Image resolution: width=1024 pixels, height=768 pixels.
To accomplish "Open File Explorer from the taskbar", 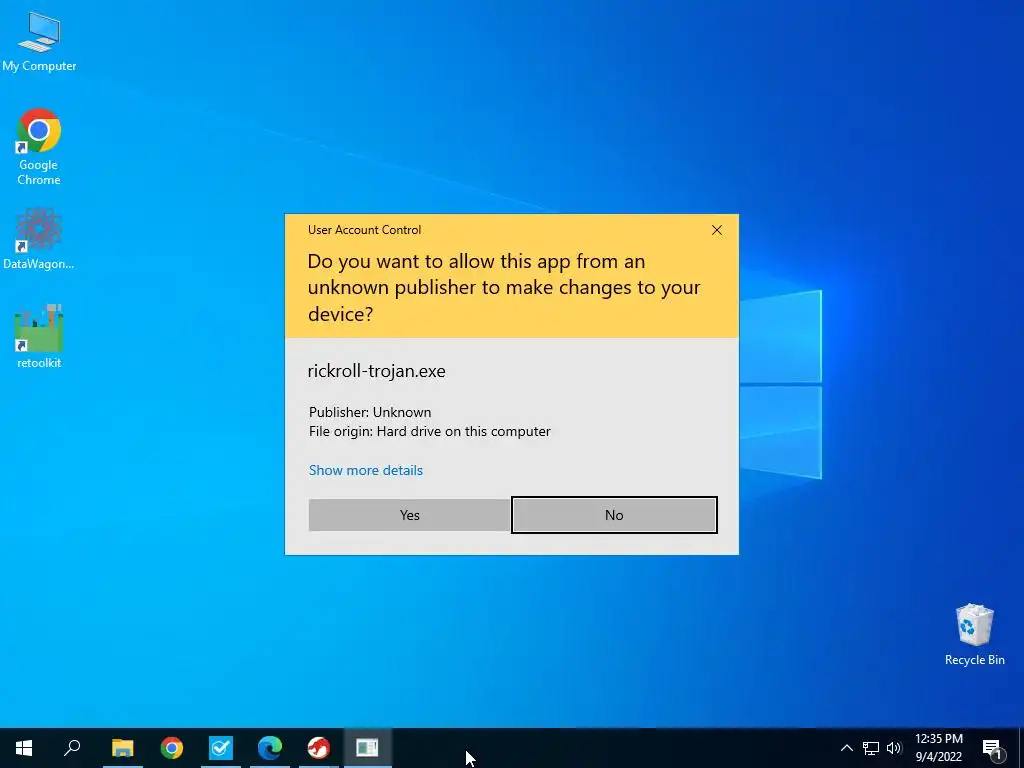I will (x=122, y=748).
